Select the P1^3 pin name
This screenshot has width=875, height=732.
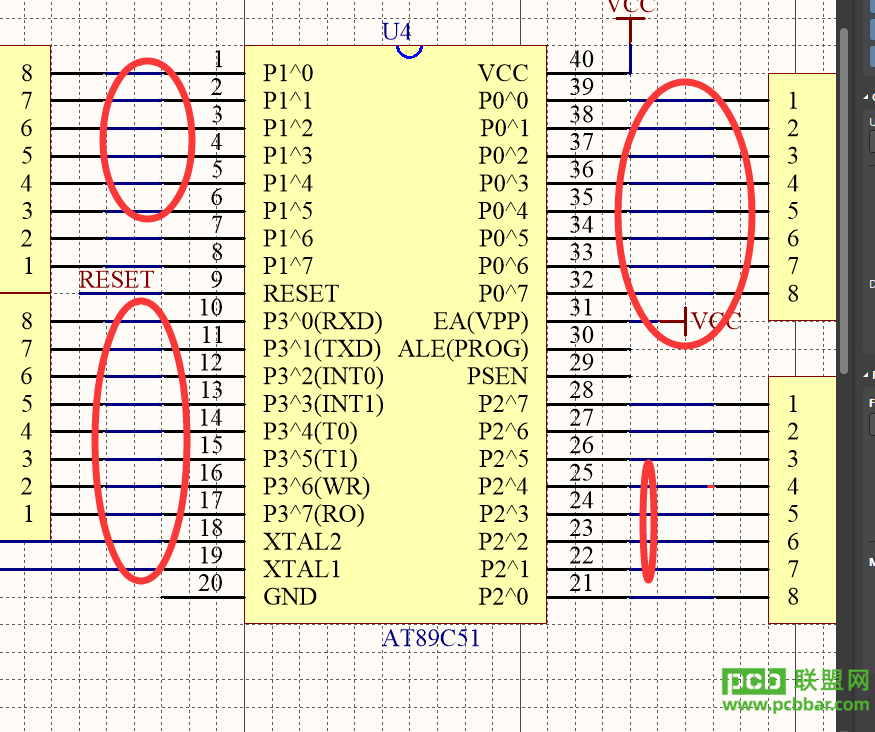(x=288, y=156)
